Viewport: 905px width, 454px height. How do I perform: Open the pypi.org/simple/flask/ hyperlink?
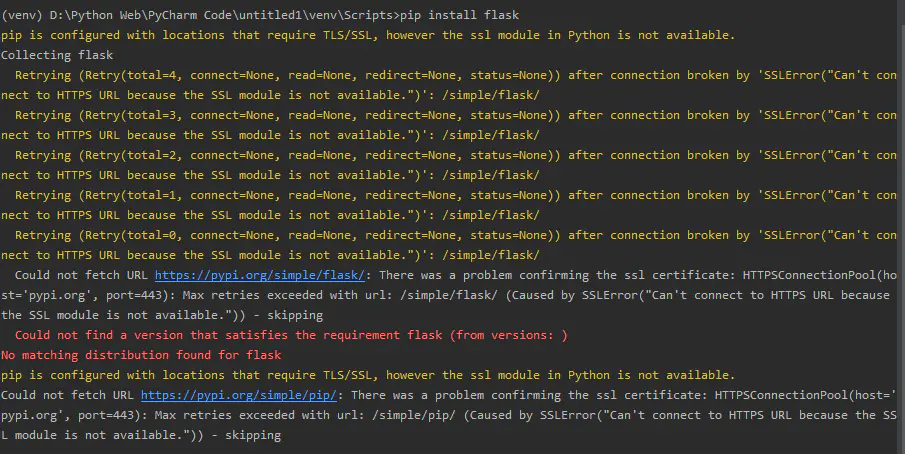click(x=260, y=275)
